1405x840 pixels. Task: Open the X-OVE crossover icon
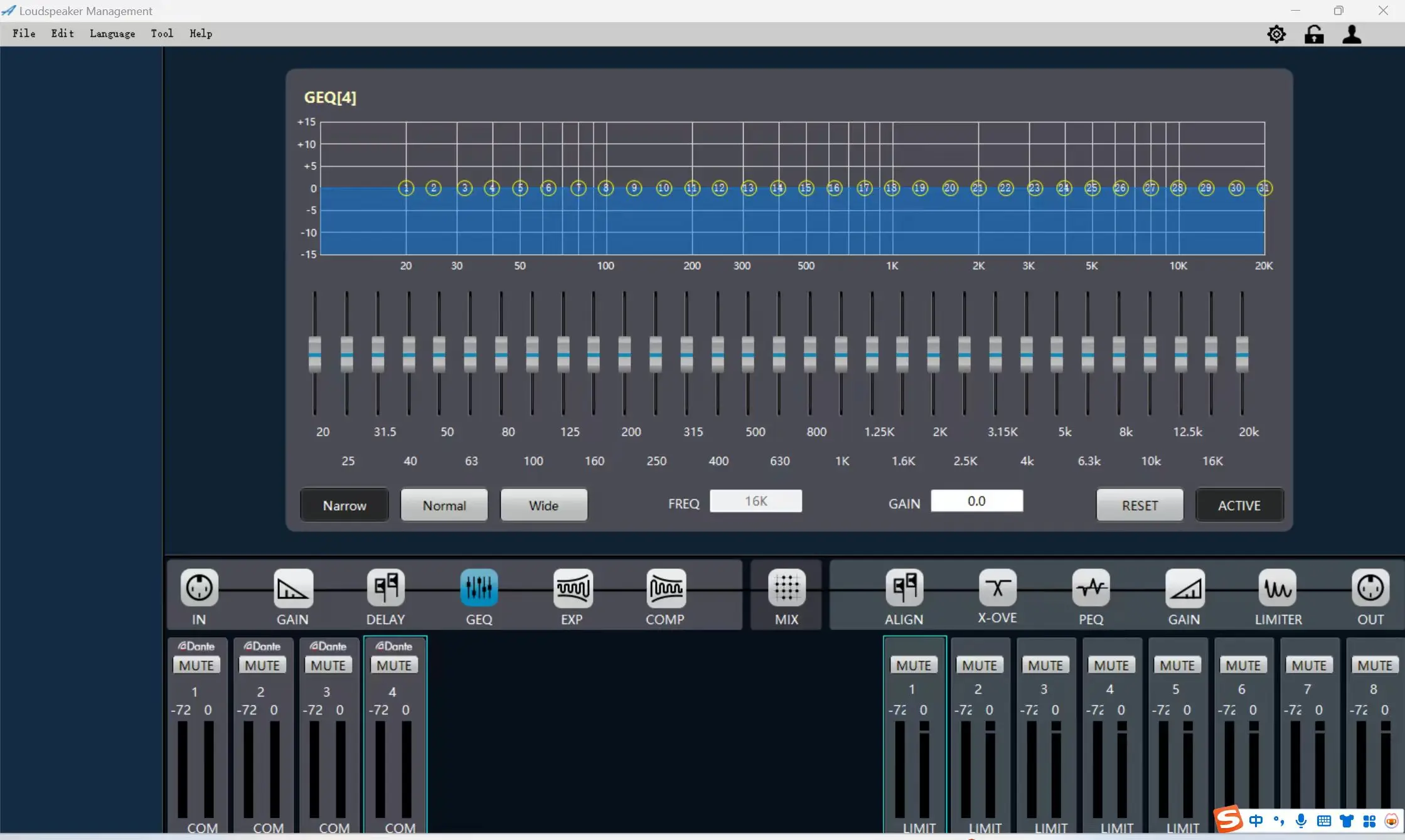pyautogui.click(x=997, y=588)
